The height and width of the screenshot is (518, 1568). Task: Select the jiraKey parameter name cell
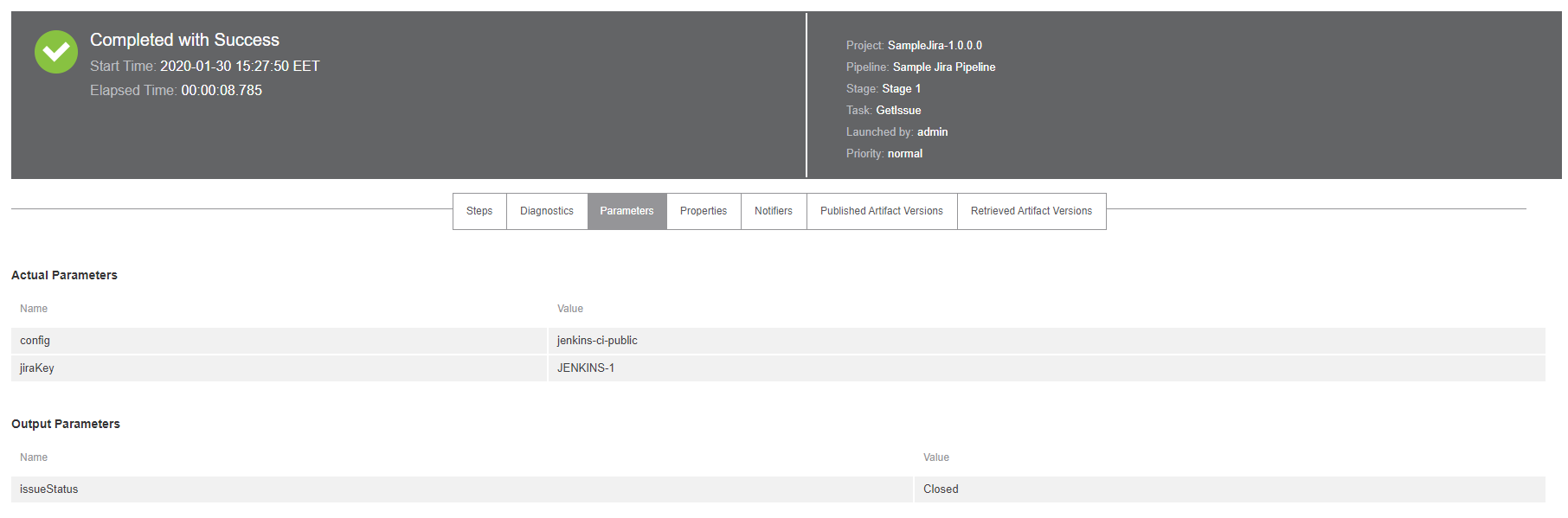[x=279, y=368]
